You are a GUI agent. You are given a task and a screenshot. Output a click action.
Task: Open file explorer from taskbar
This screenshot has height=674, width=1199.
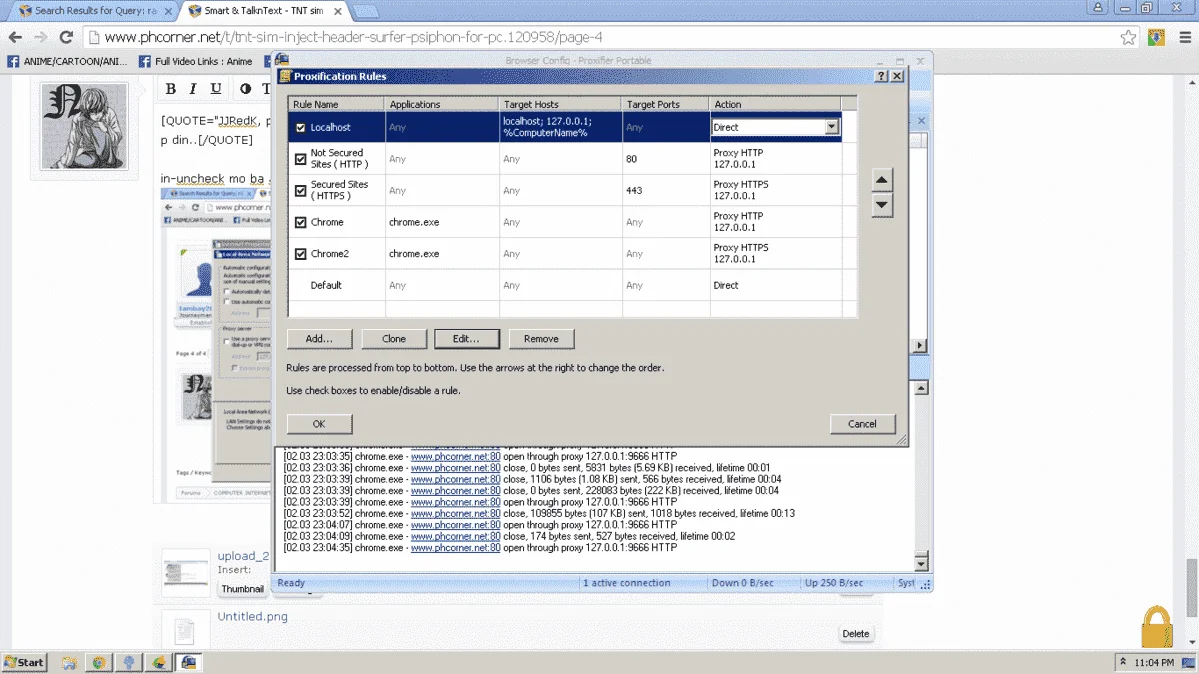pos(69,663)
